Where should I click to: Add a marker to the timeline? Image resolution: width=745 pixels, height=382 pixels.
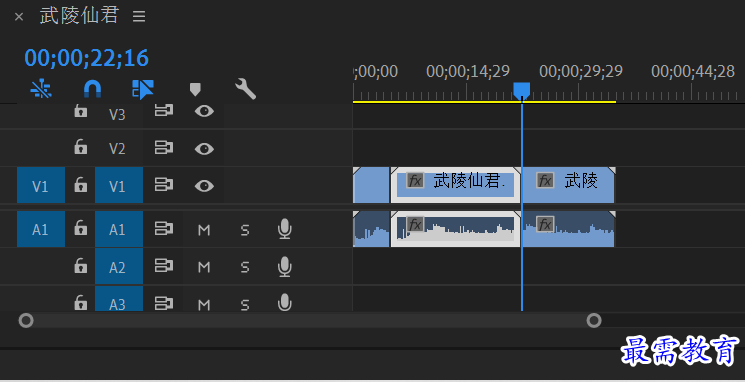[195, 89]
